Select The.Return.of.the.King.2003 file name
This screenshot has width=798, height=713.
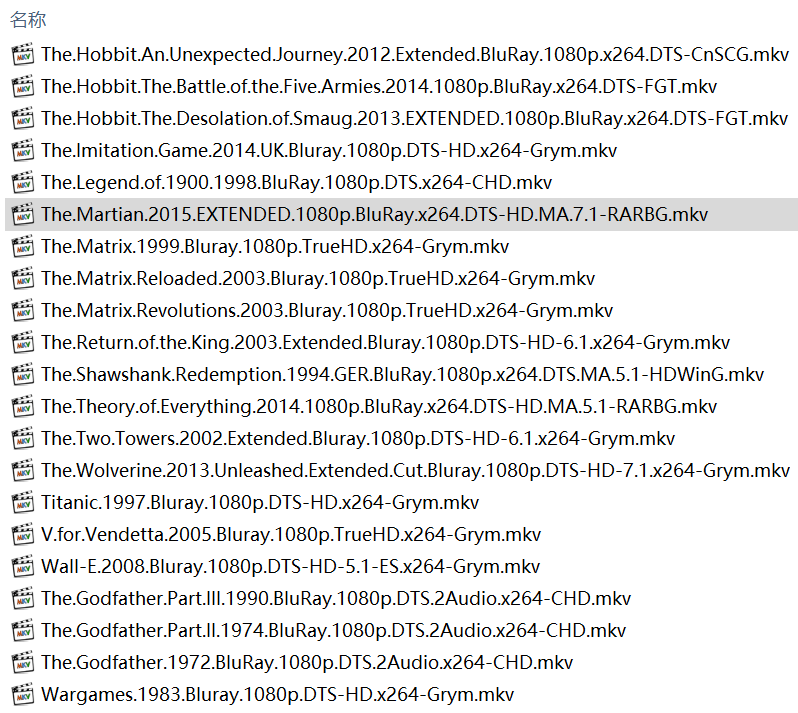(385, 343)
